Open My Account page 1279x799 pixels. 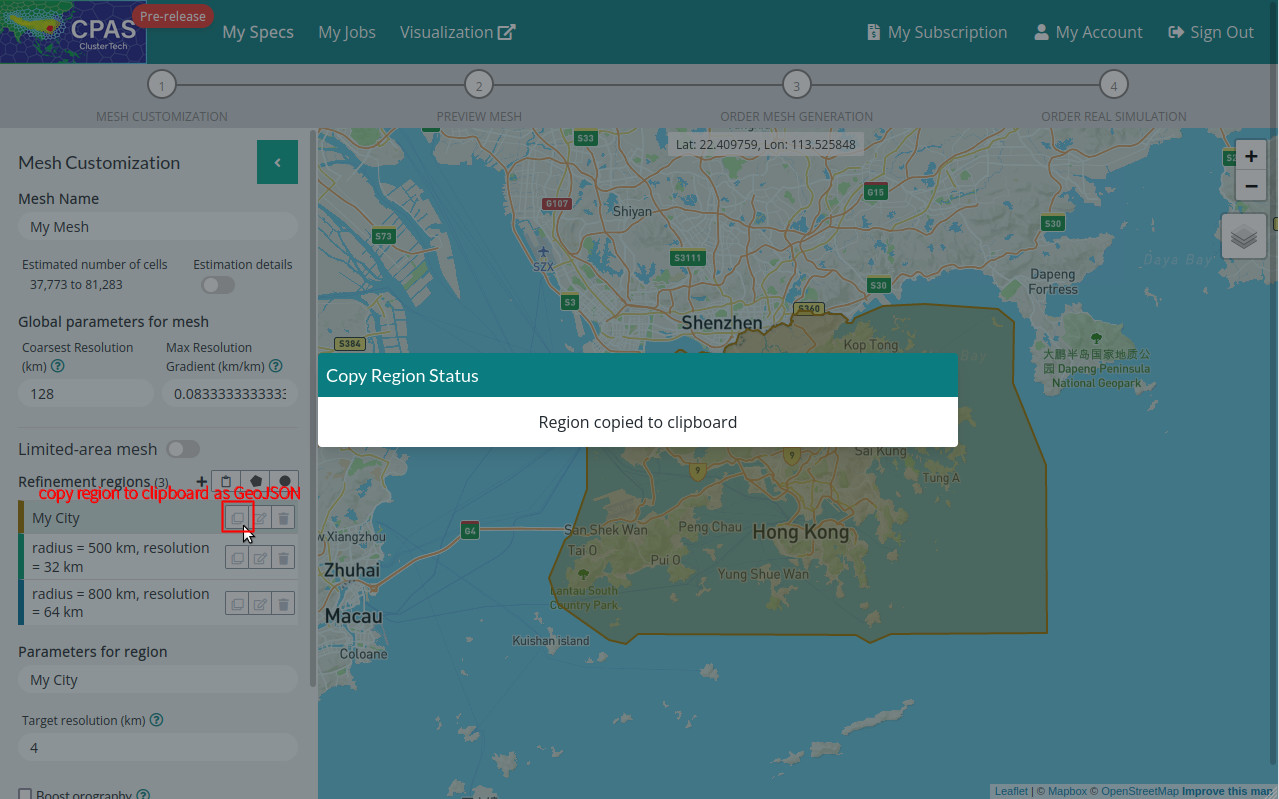tap(1088, 32)
